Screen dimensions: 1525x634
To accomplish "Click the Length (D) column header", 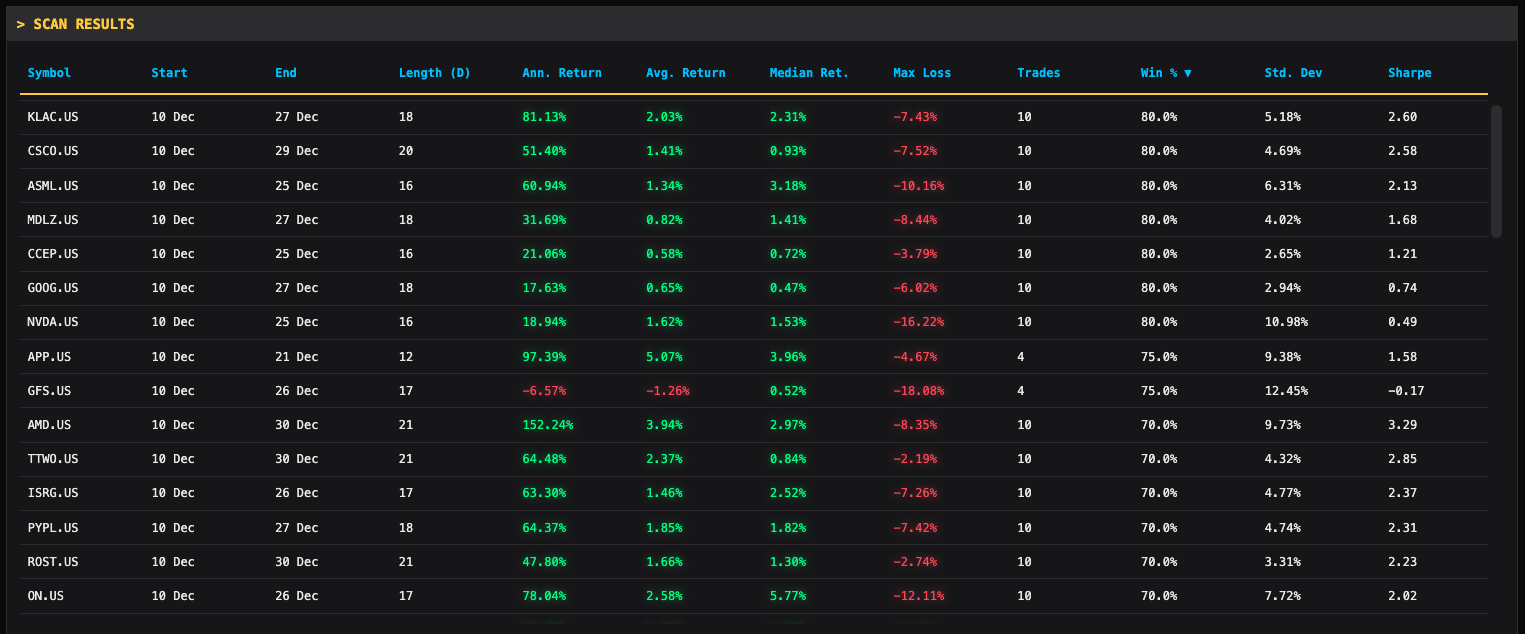I will tap(434, 73).
